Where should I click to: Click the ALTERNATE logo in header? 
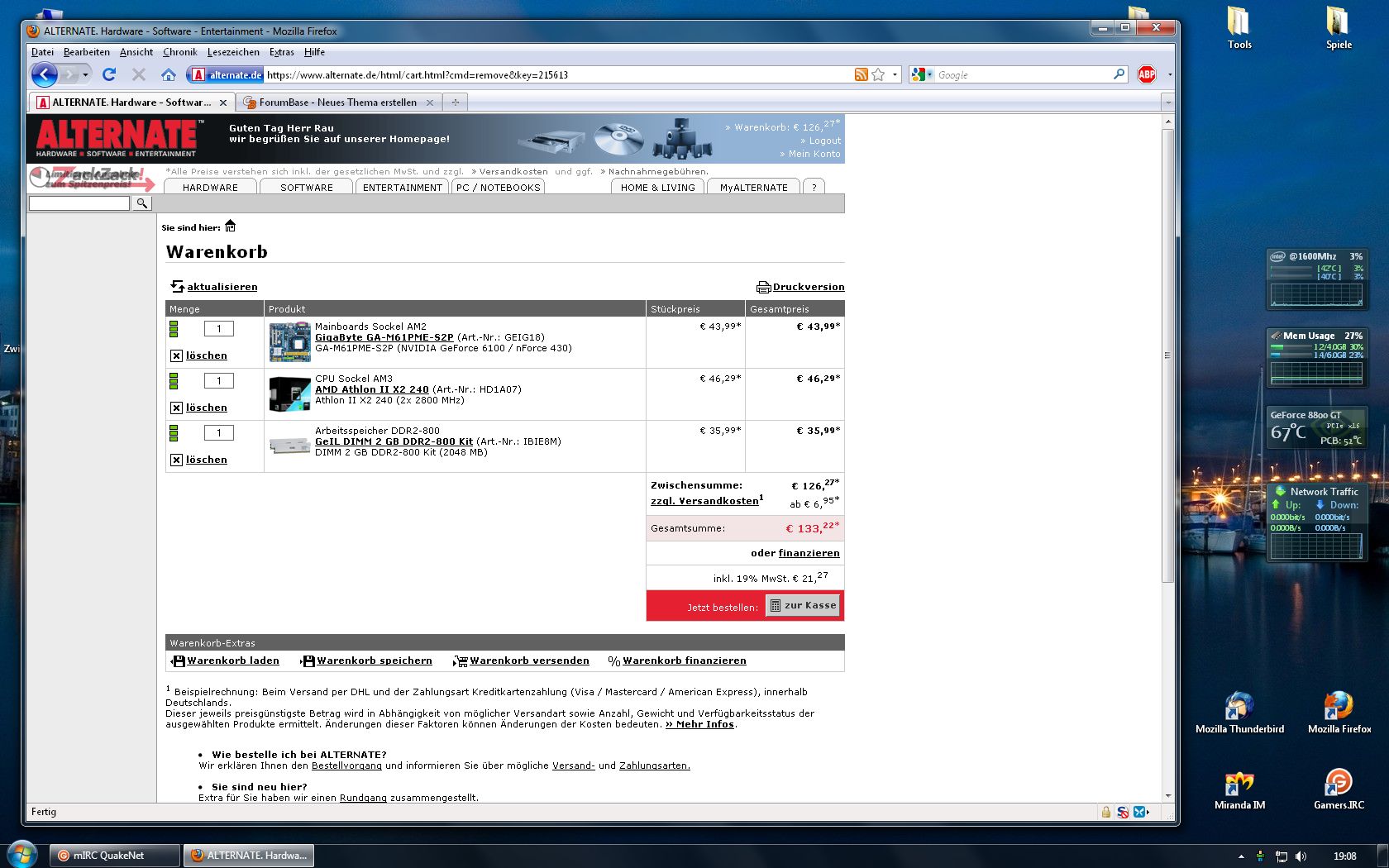pyautogui.click(x=117, y=138)
